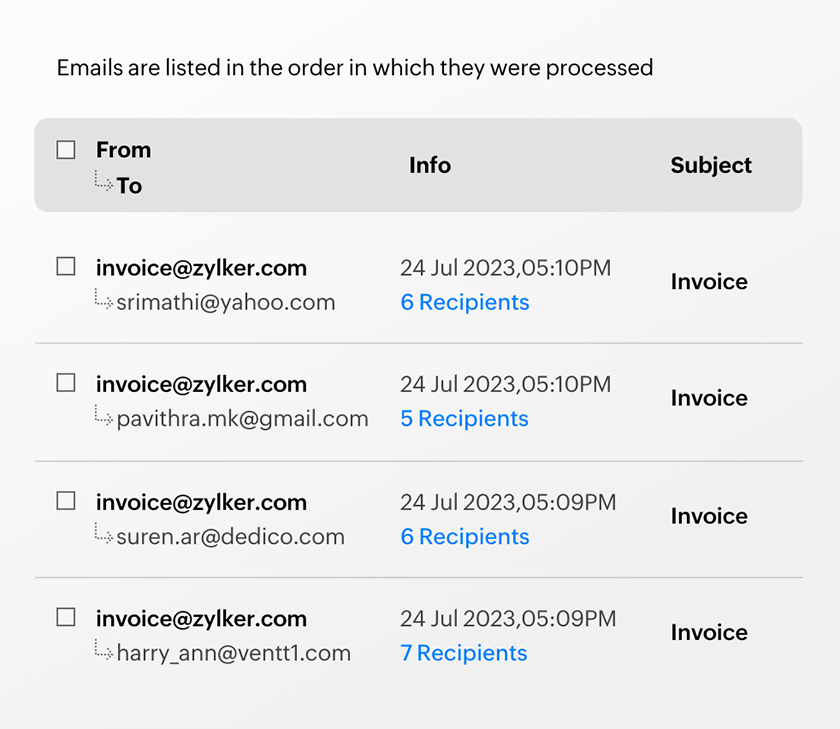The image size is (840, 729).
Task: Click the Info column header
Action: [x=430, y=166]
